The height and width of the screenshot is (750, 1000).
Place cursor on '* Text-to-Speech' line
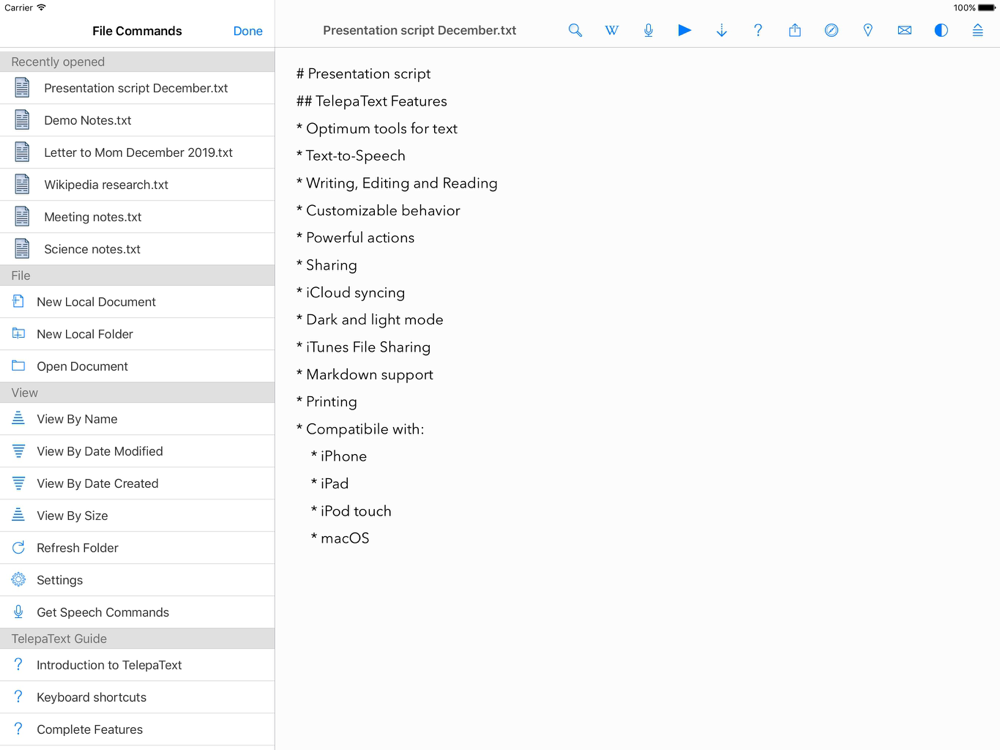351,156
